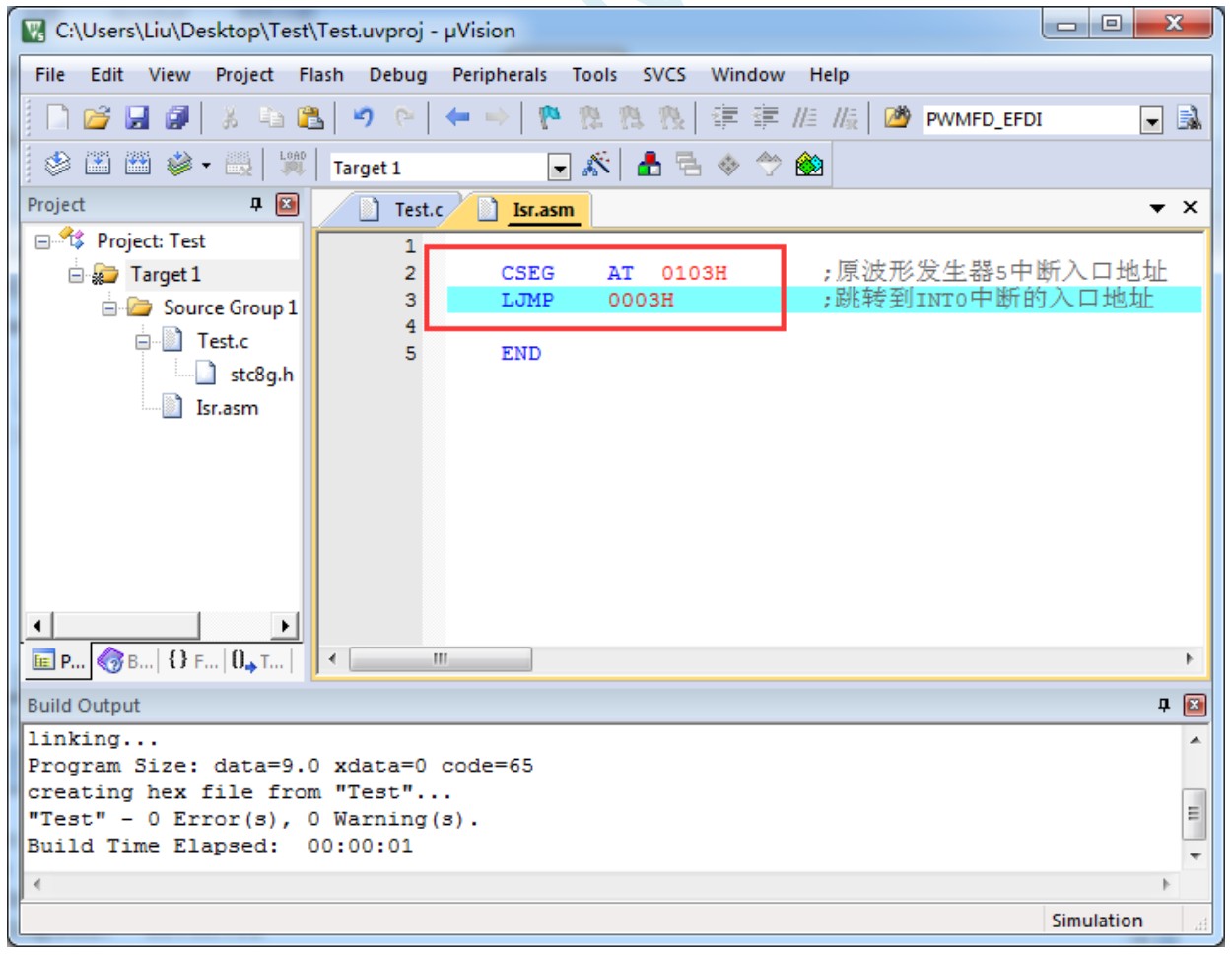Click the New file icon
1232x955 pixels.
point(58,118)
